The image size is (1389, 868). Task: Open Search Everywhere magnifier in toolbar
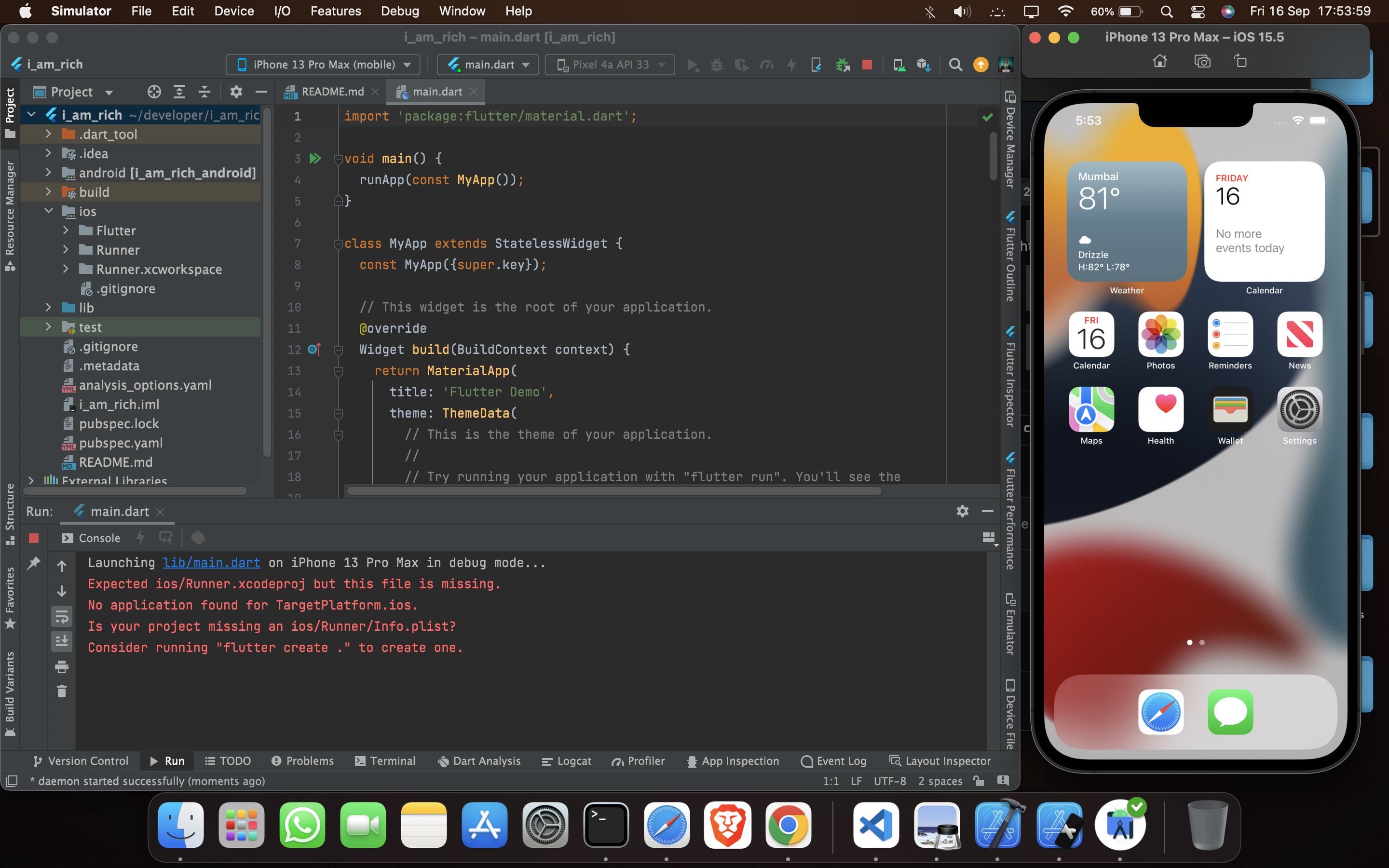coord(955,64)
